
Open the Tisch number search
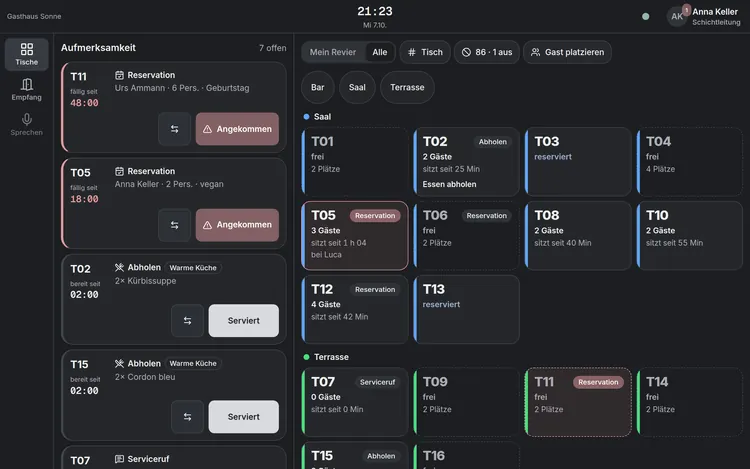point(425,52)
